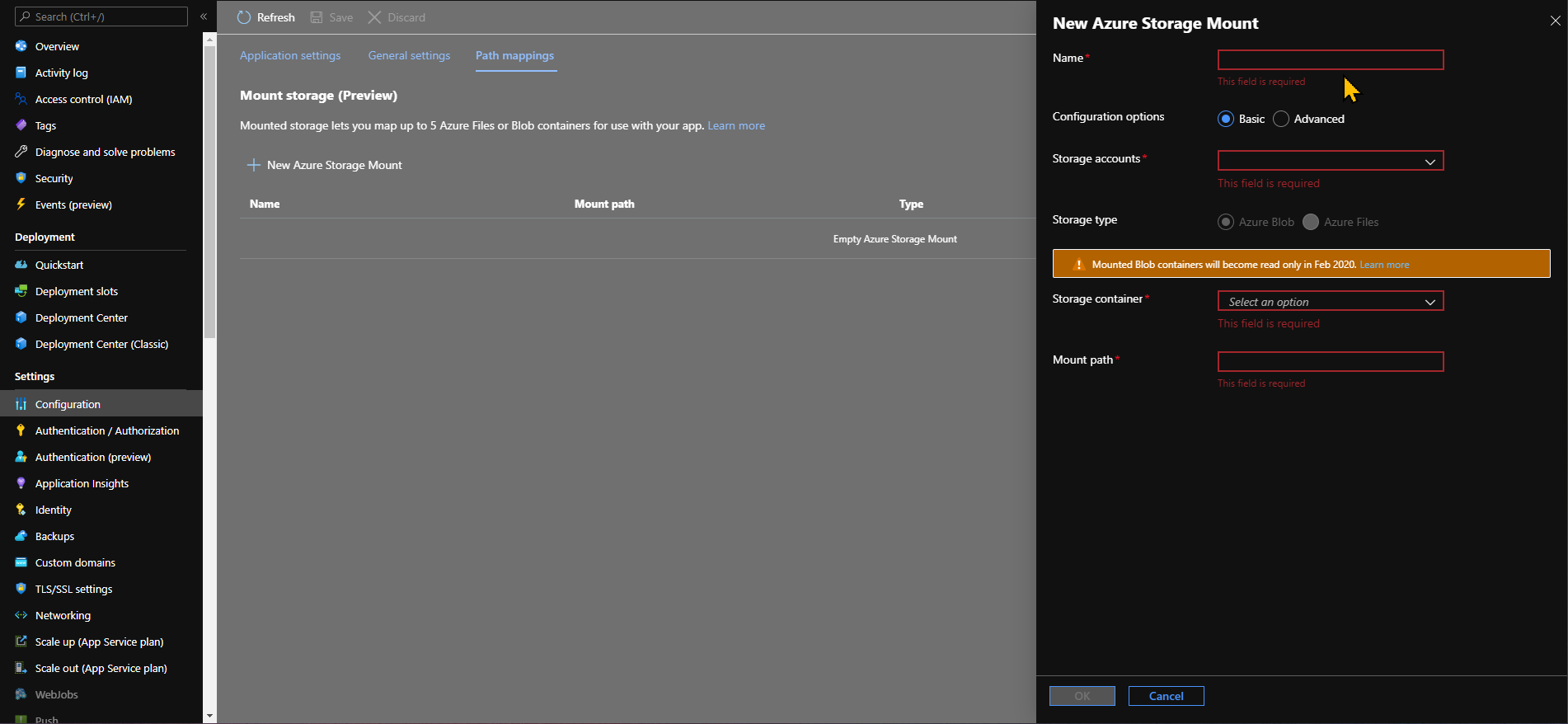Switch to the Application settings tab

(x=290, y=55)
